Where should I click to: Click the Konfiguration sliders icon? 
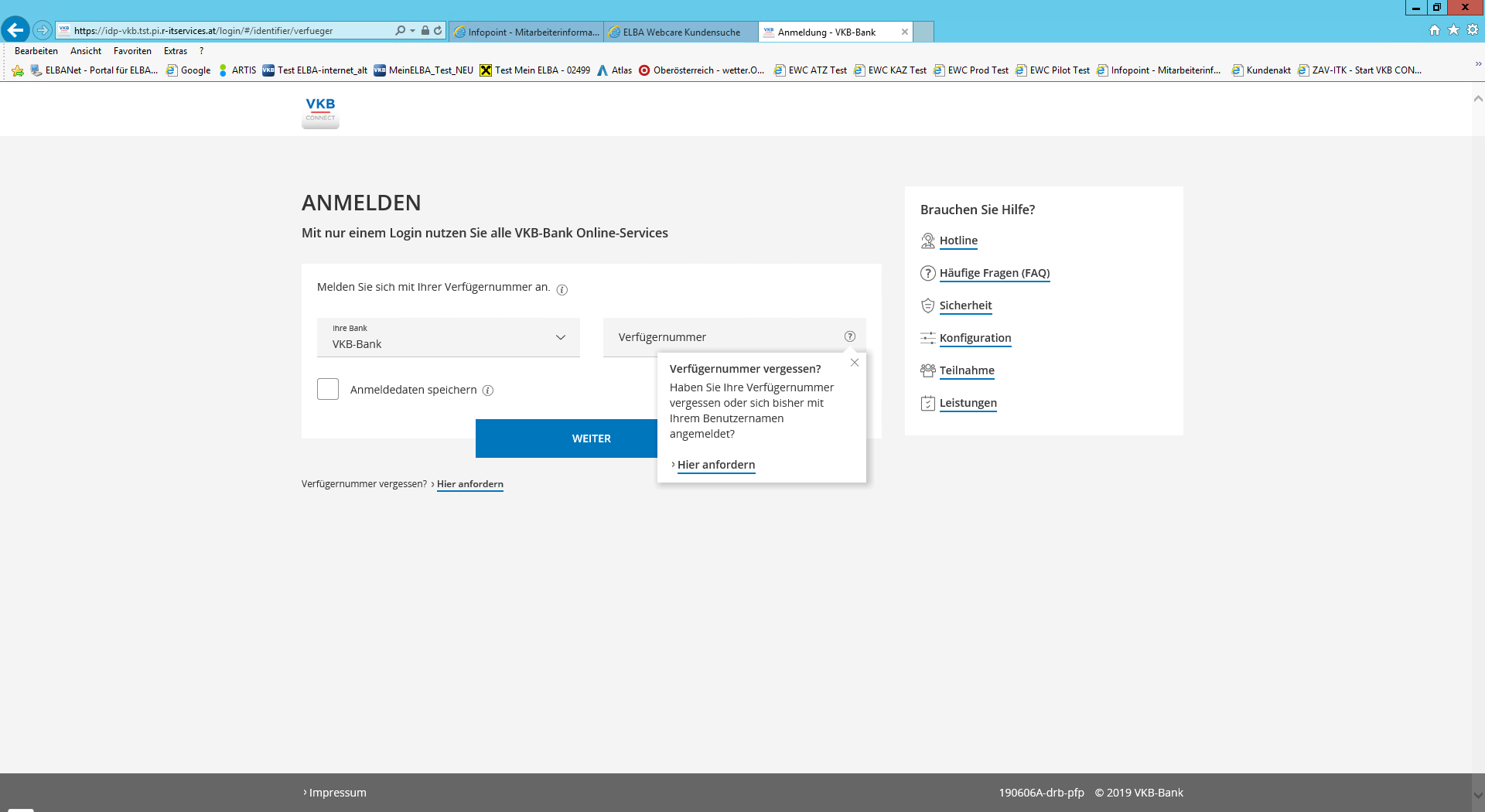(928, 338)
